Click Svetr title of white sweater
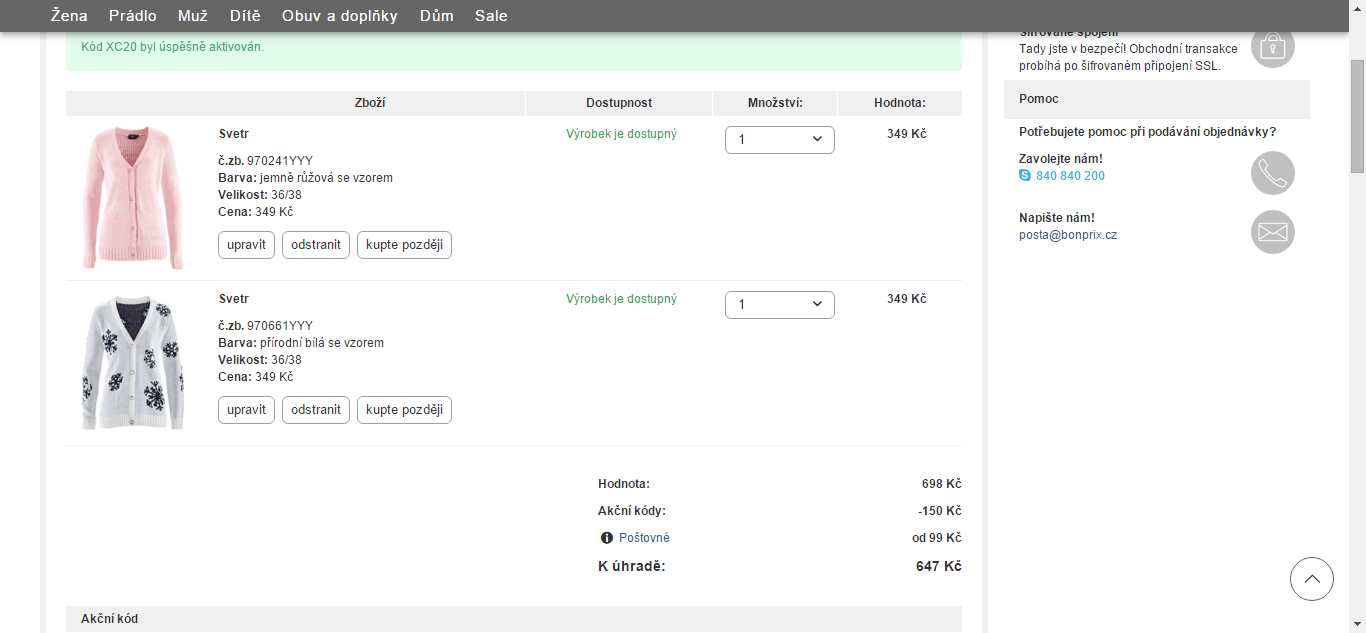 [233, 299]
